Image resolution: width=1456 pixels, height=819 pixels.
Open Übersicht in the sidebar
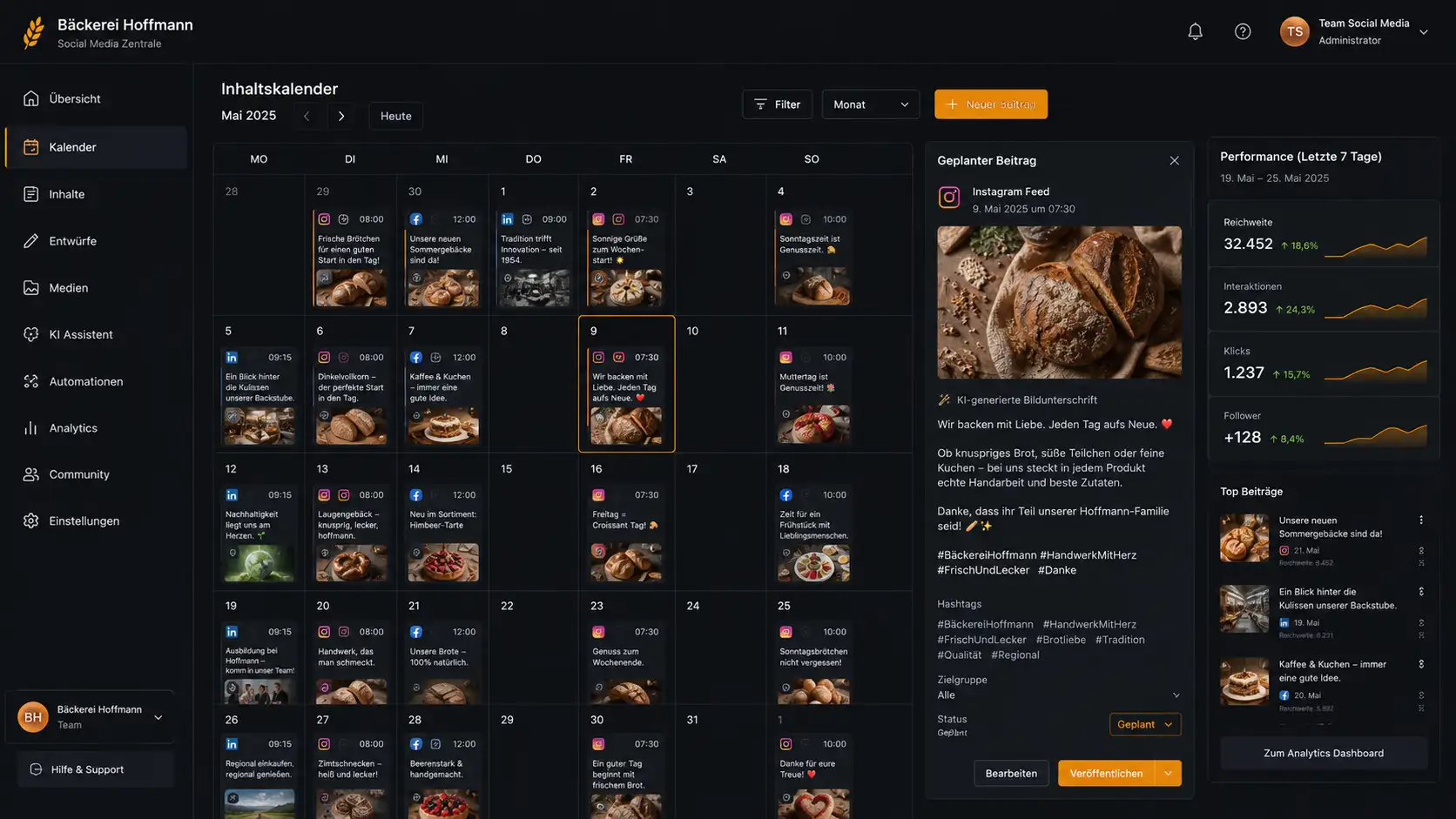[x=96, y=99]
